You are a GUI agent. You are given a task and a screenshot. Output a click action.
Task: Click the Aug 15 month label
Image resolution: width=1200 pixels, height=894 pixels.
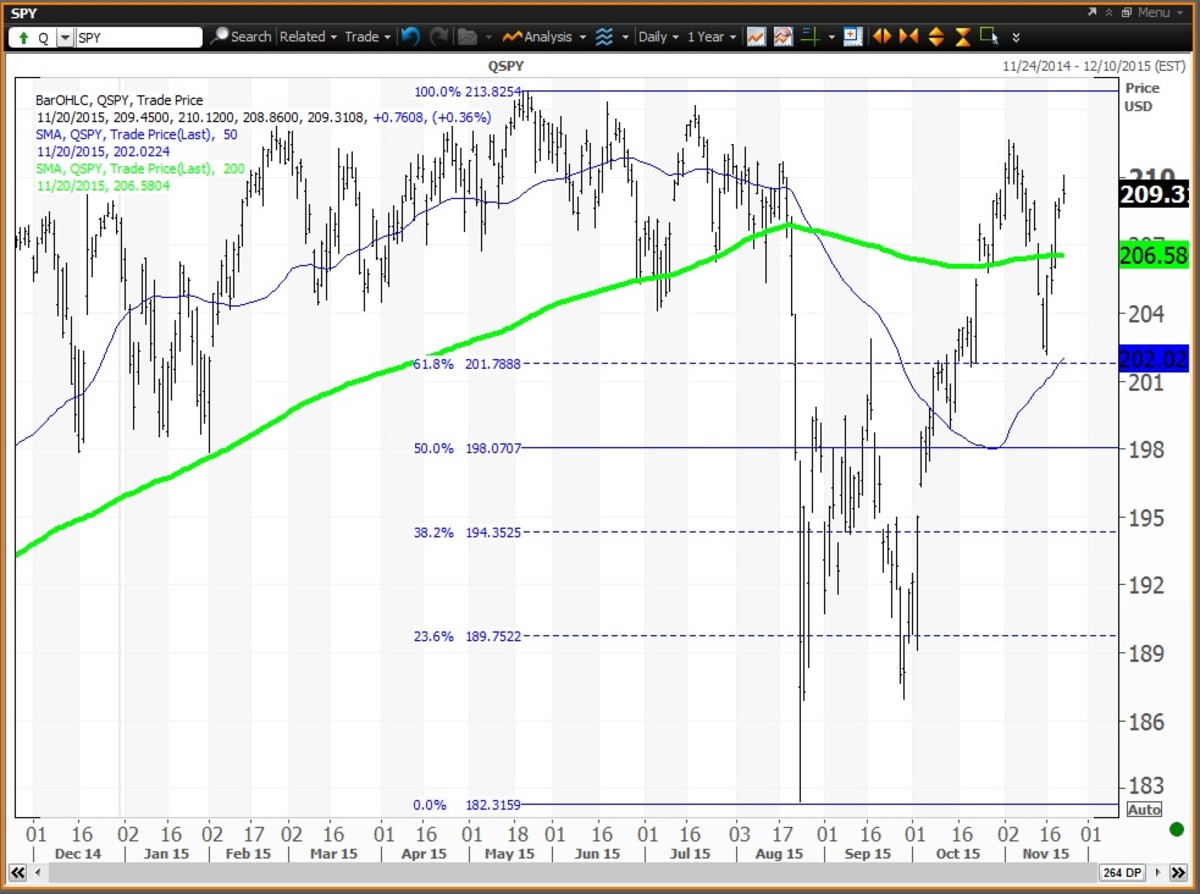point(780,854)
